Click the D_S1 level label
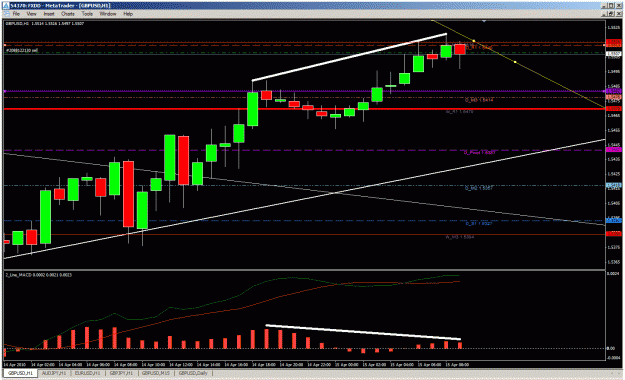Screen dimensions: 625x380 (x=479, y=224)
